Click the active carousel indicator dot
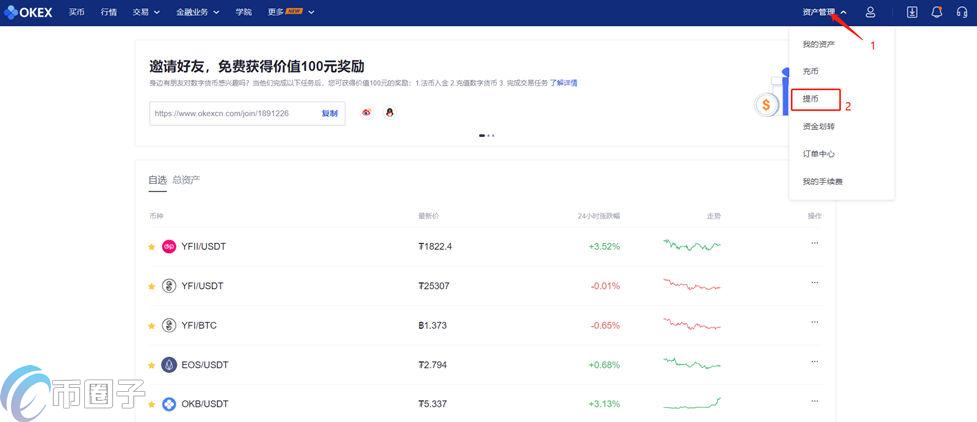 pyautogui.click(x=482, y=135)
